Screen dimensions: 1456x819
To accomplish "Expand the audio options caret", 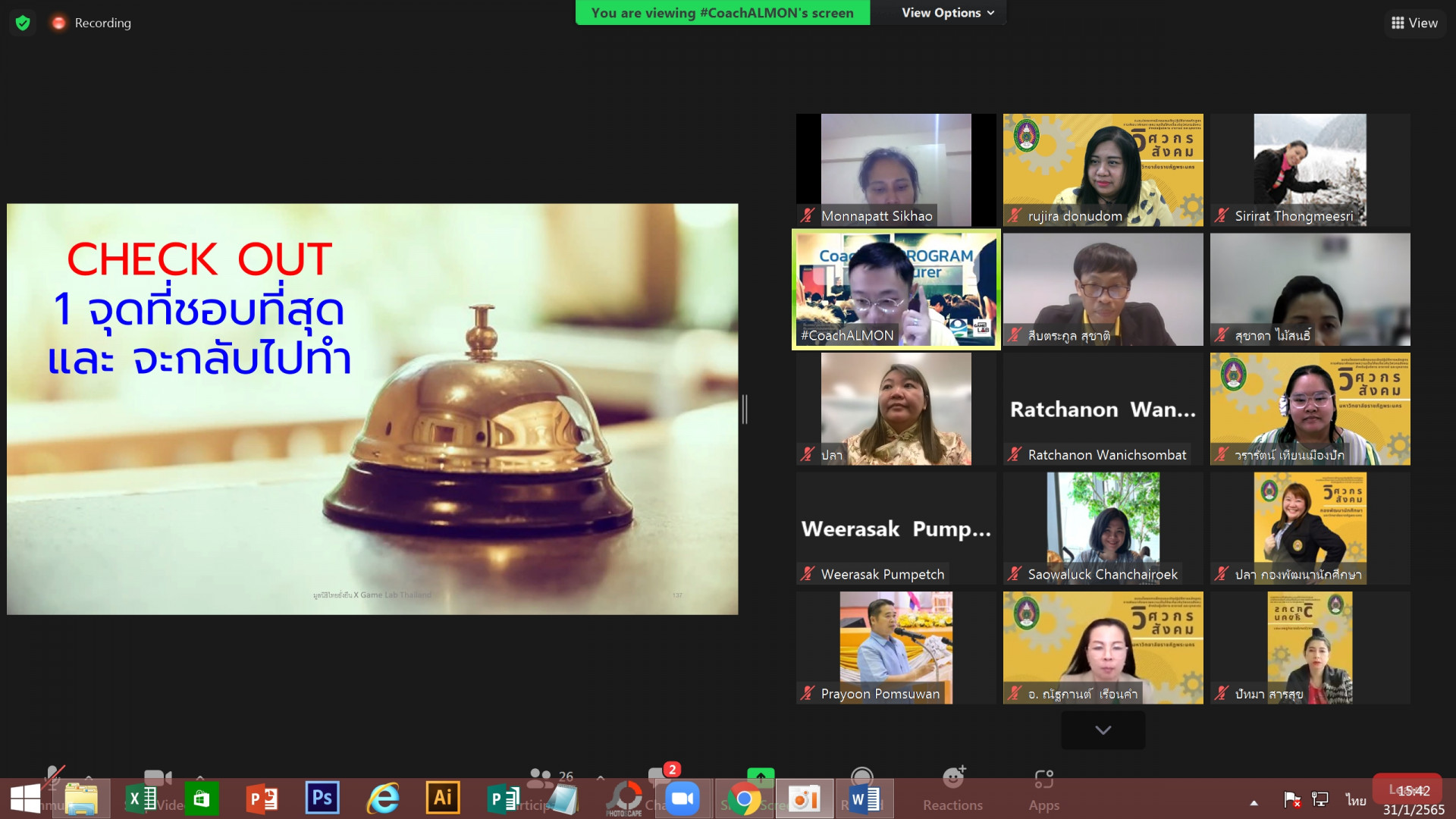I will 89,777.
